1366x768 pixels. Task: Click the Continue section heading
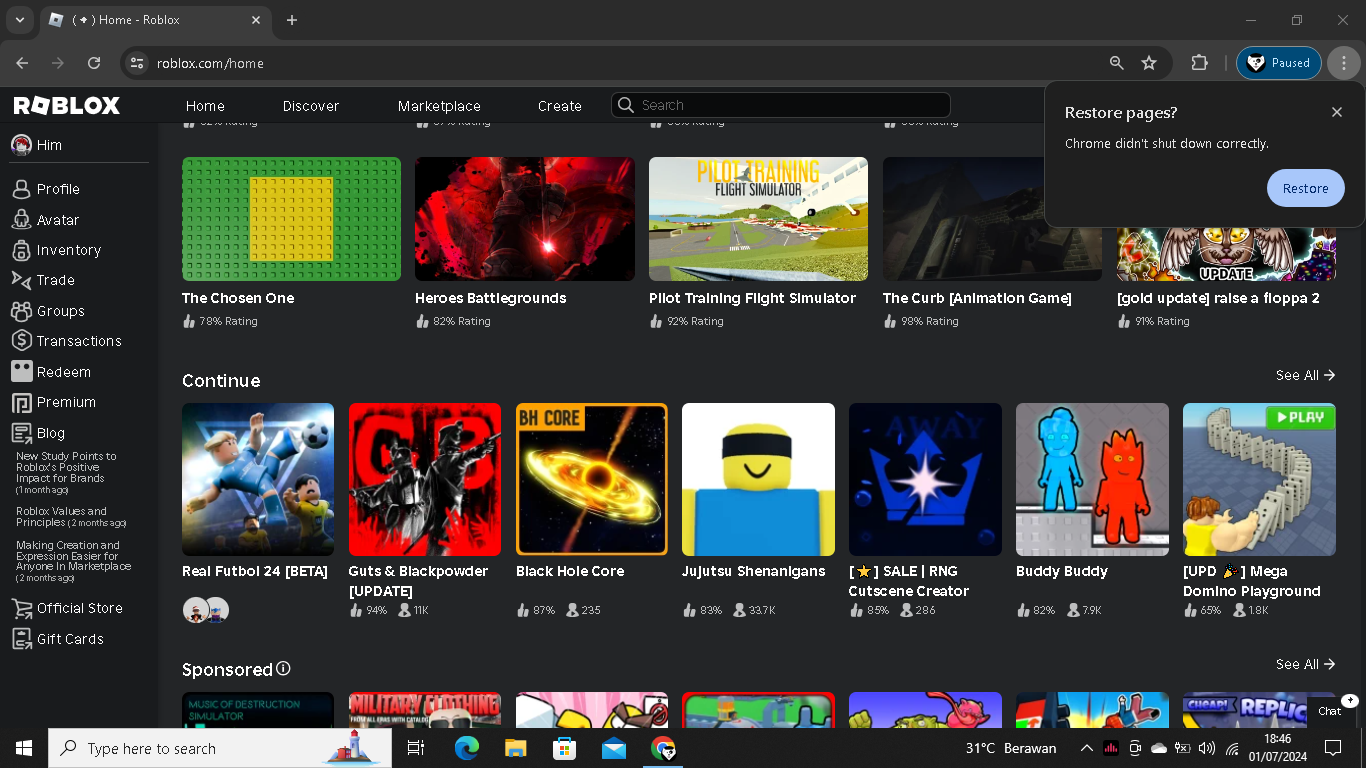tap(221, 381)
